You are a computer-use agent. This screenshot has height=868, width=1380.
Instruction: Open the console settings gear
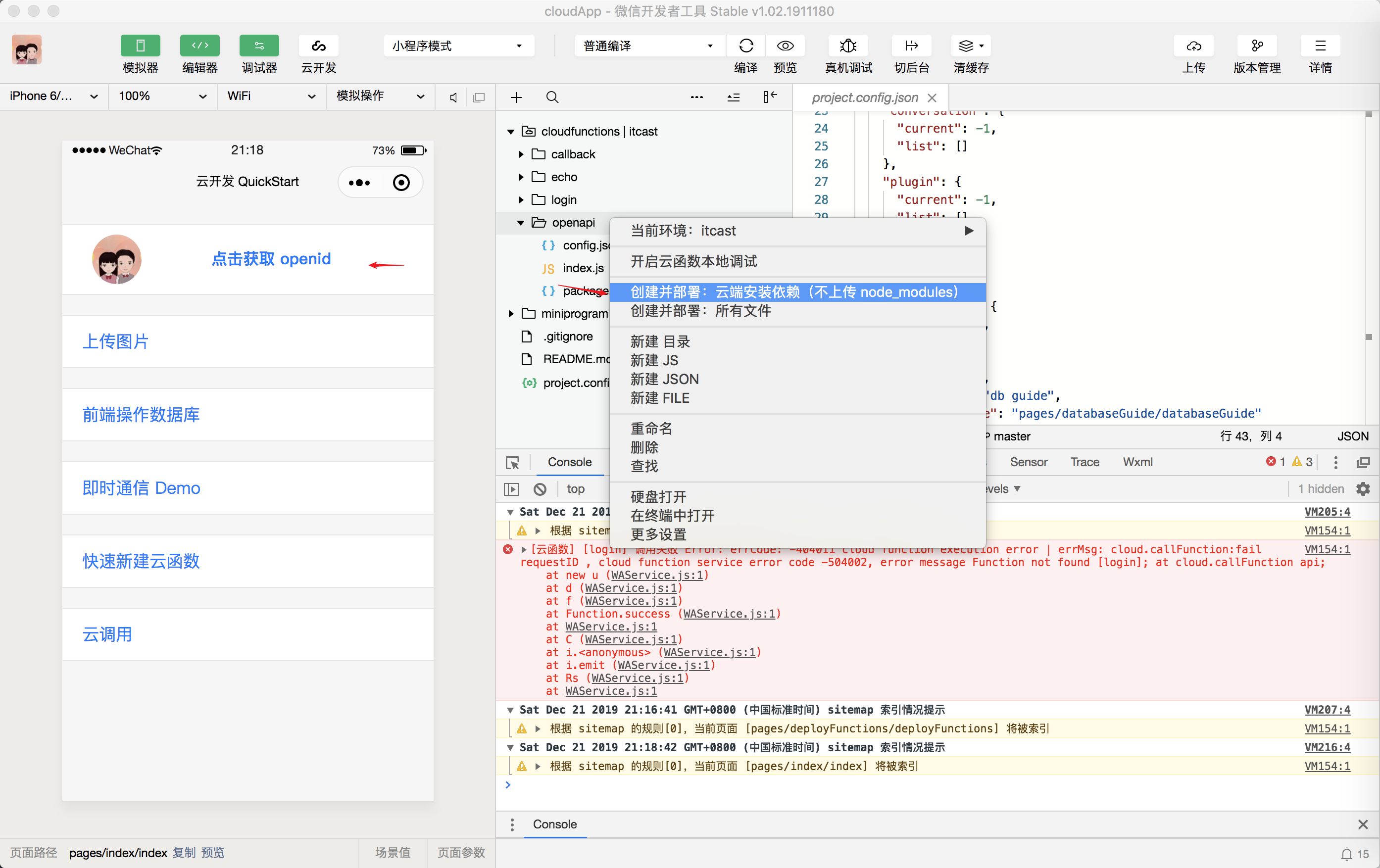point(1363,489)
